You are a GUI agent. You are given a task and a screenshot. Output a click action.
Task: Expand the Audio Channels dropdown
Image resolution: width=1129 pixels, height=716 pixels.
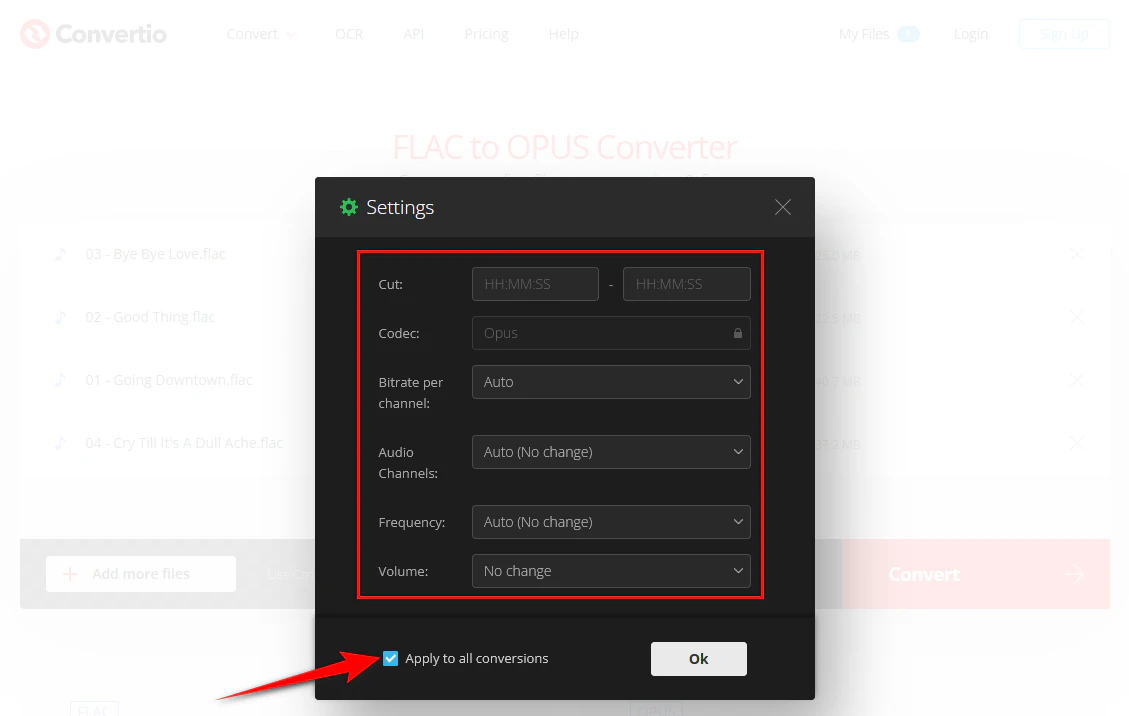(610, 452)
